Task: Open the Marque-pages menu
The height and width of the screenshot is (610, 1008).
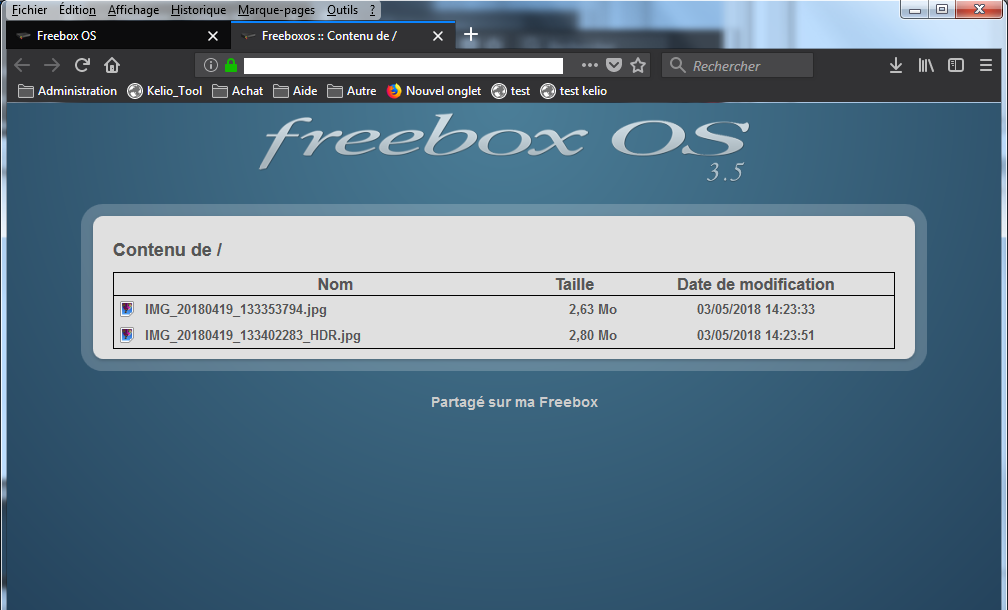Action: (276, 10)
